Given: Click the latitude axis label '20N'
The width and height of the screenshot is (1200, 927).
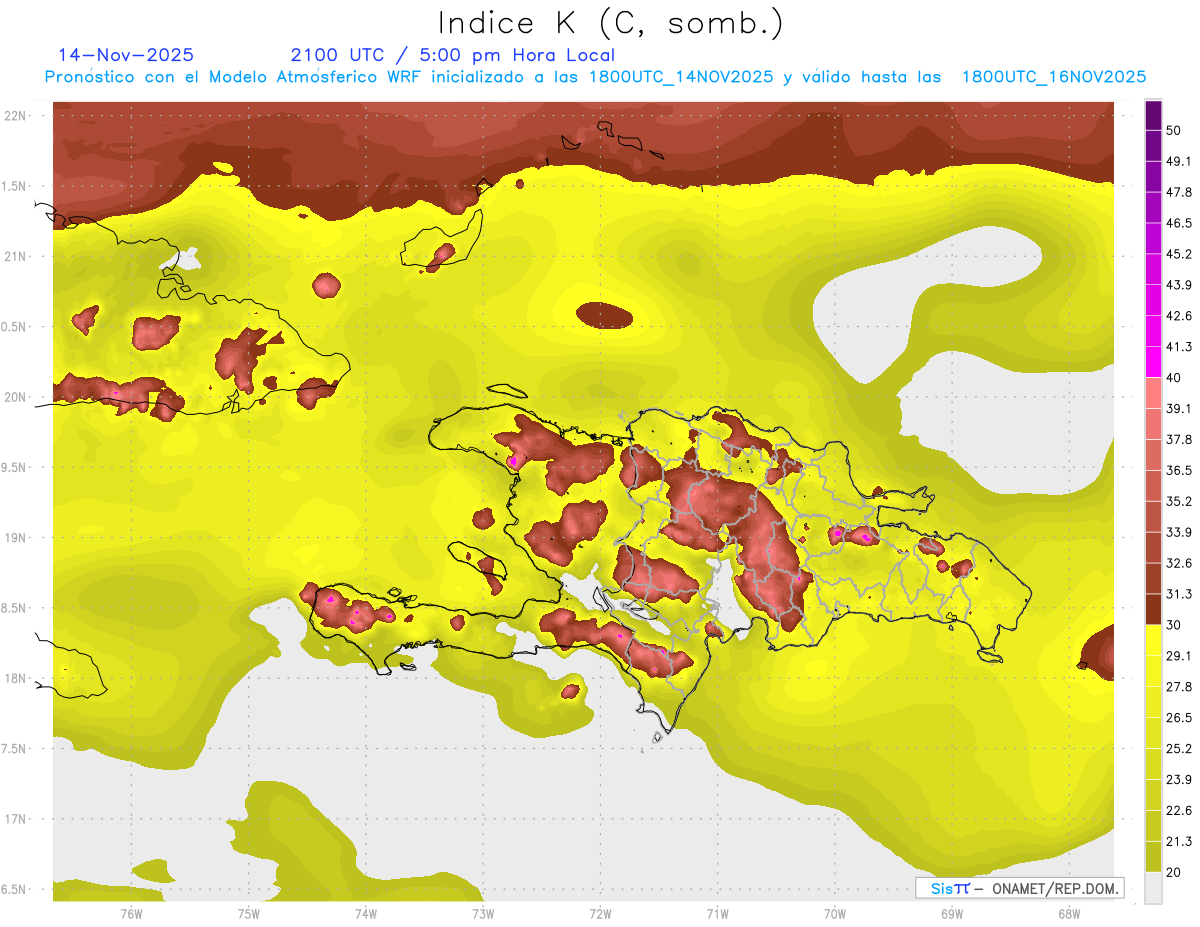Looking at the screenshot, I should [x=17, y=397].
